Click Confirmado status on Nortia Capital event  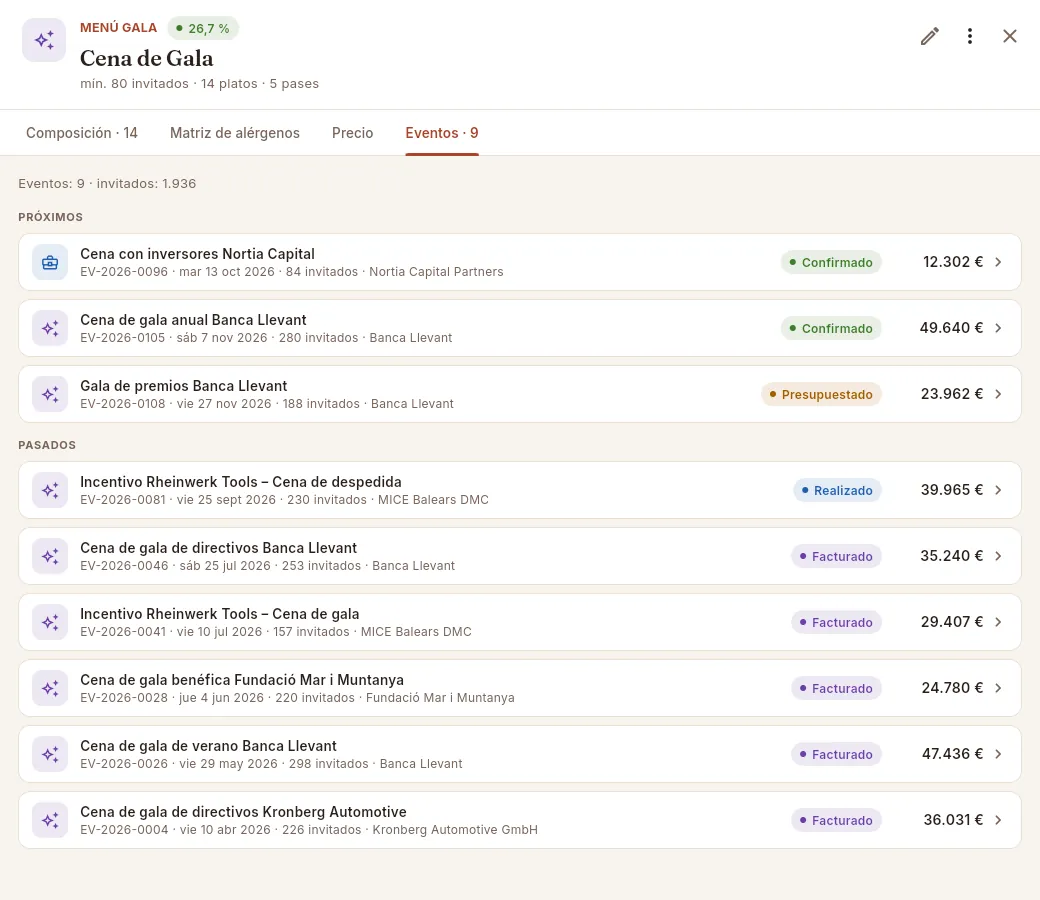click(x=831, y=262)
